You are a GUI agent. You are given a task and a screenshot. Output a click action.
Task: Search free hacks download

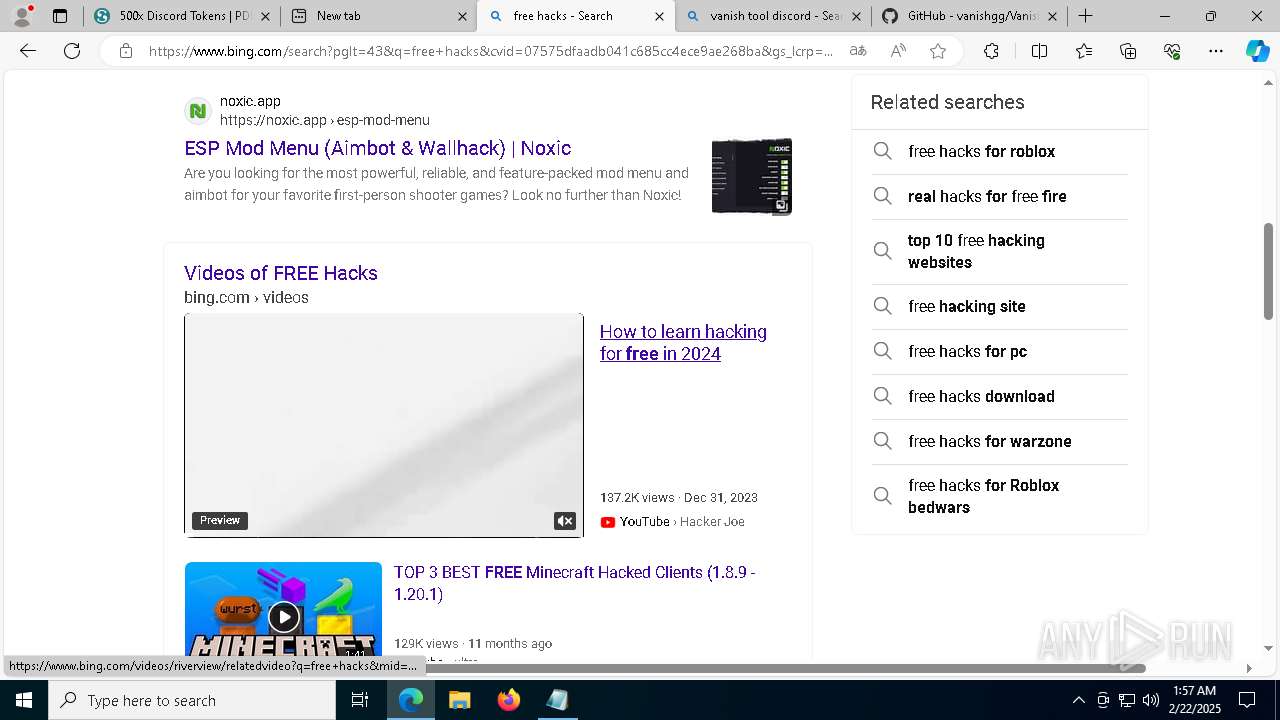1000,397
